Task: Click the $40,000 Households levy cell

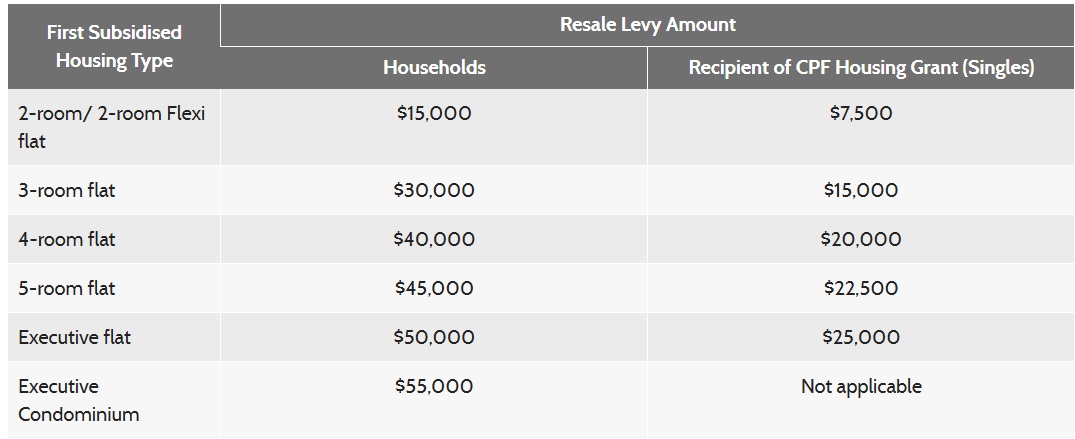Action: [434, 239]
